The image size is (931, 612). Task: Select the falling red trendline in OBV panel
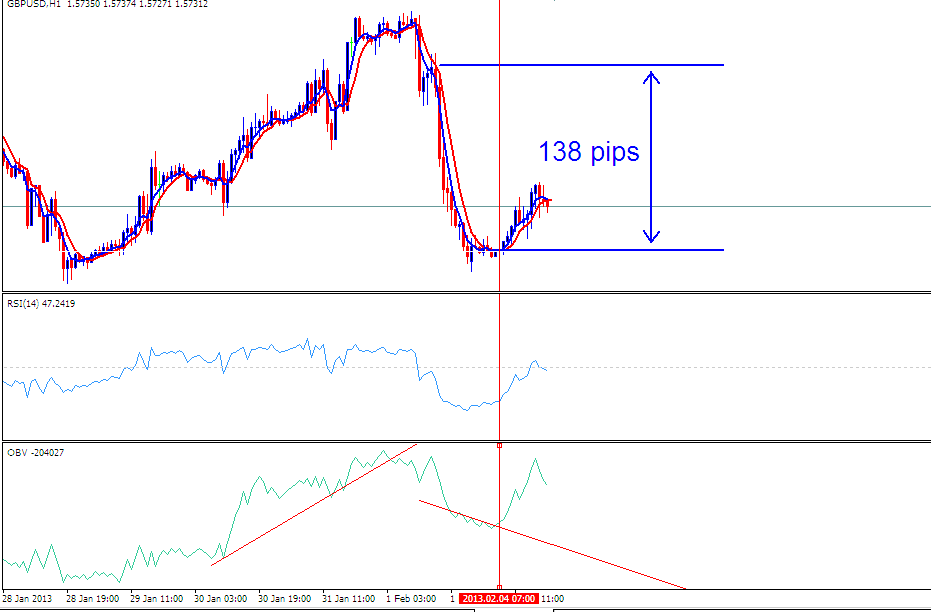[552, 544]
